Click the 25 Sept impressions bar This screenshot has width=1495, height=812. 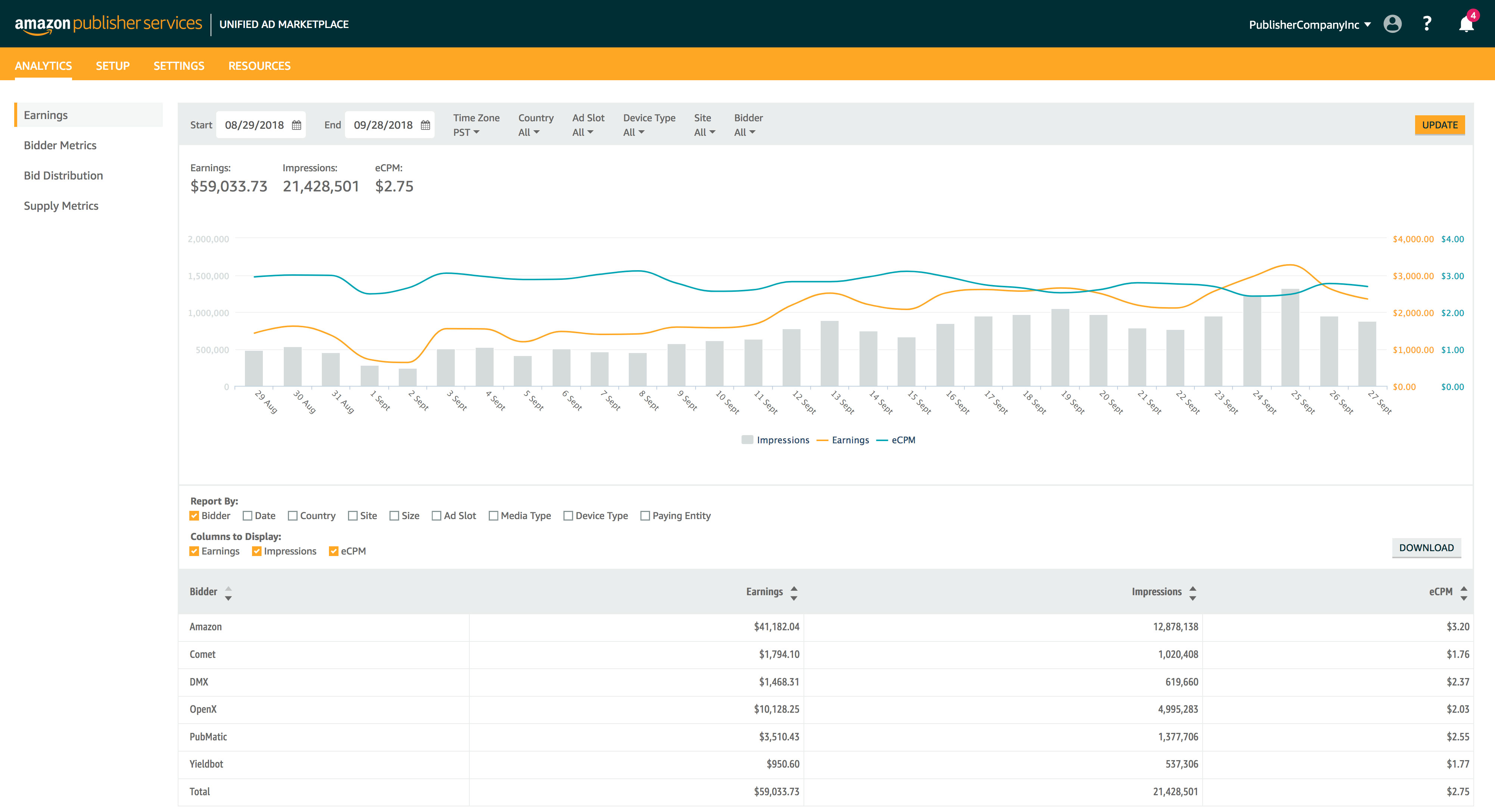1290,338
